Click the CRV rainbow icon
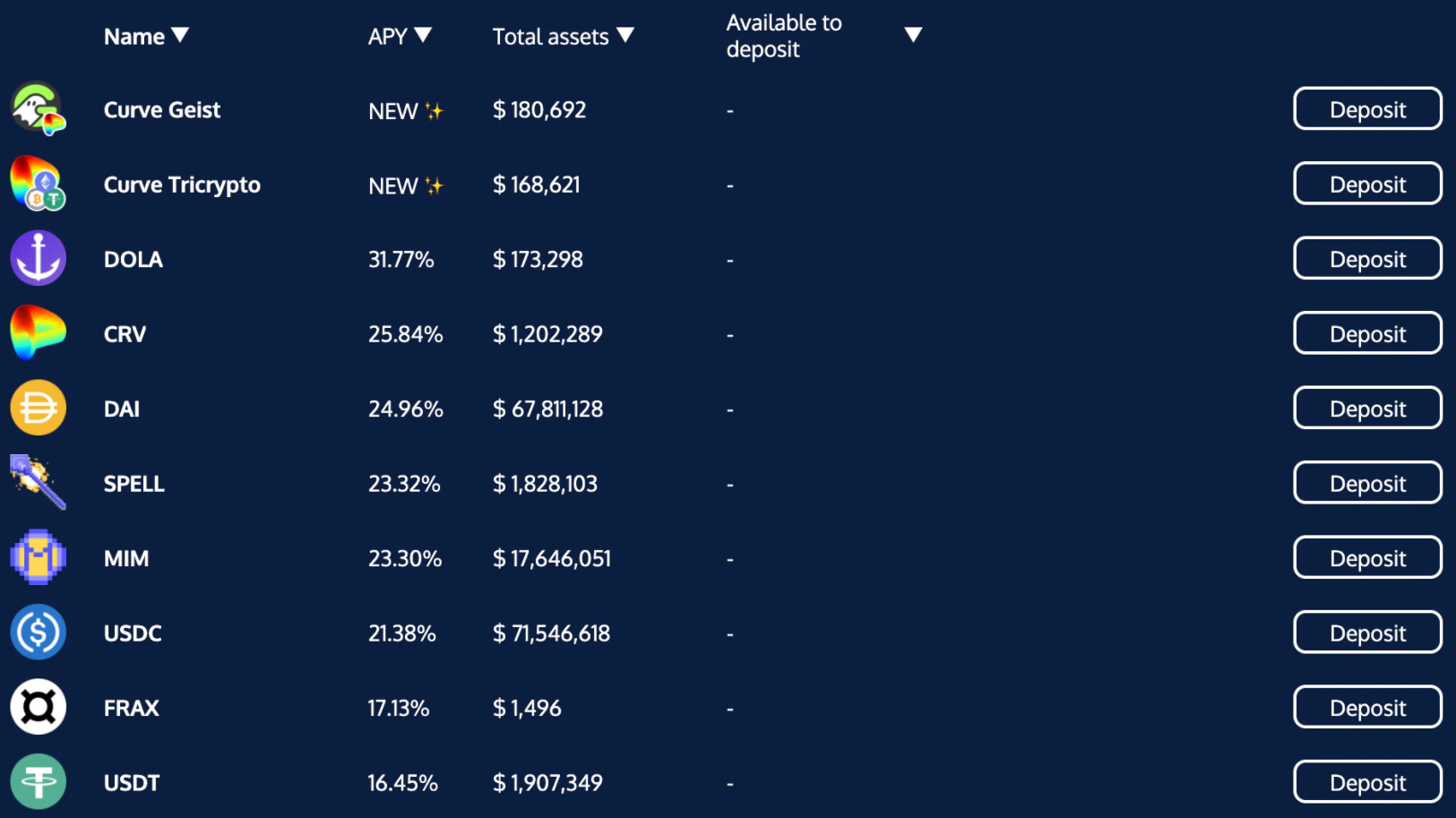This screenshot has width=1456, height=818. (38, 333)
